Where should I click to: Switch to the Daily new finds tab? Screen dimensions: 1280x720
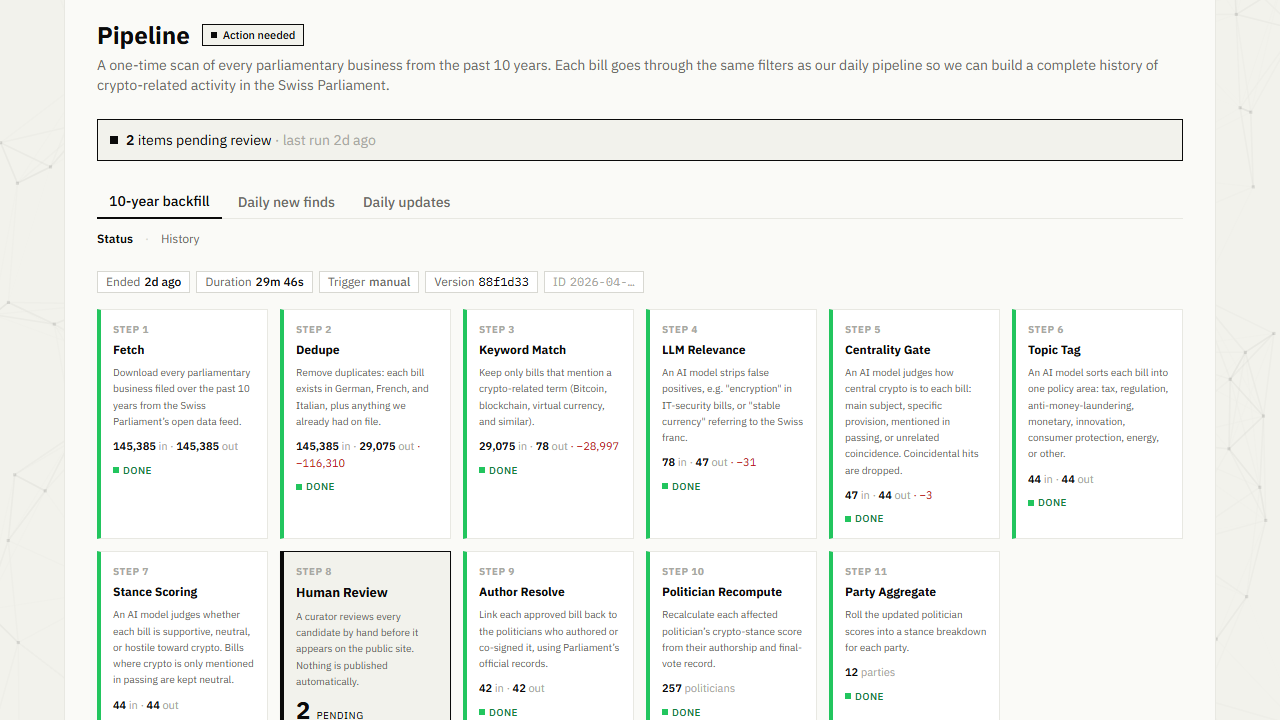tap(286, 202)
